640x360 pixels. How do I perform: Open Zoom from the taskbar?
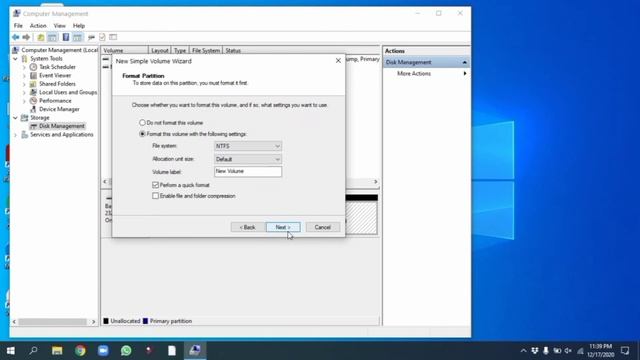coord(103,351)
